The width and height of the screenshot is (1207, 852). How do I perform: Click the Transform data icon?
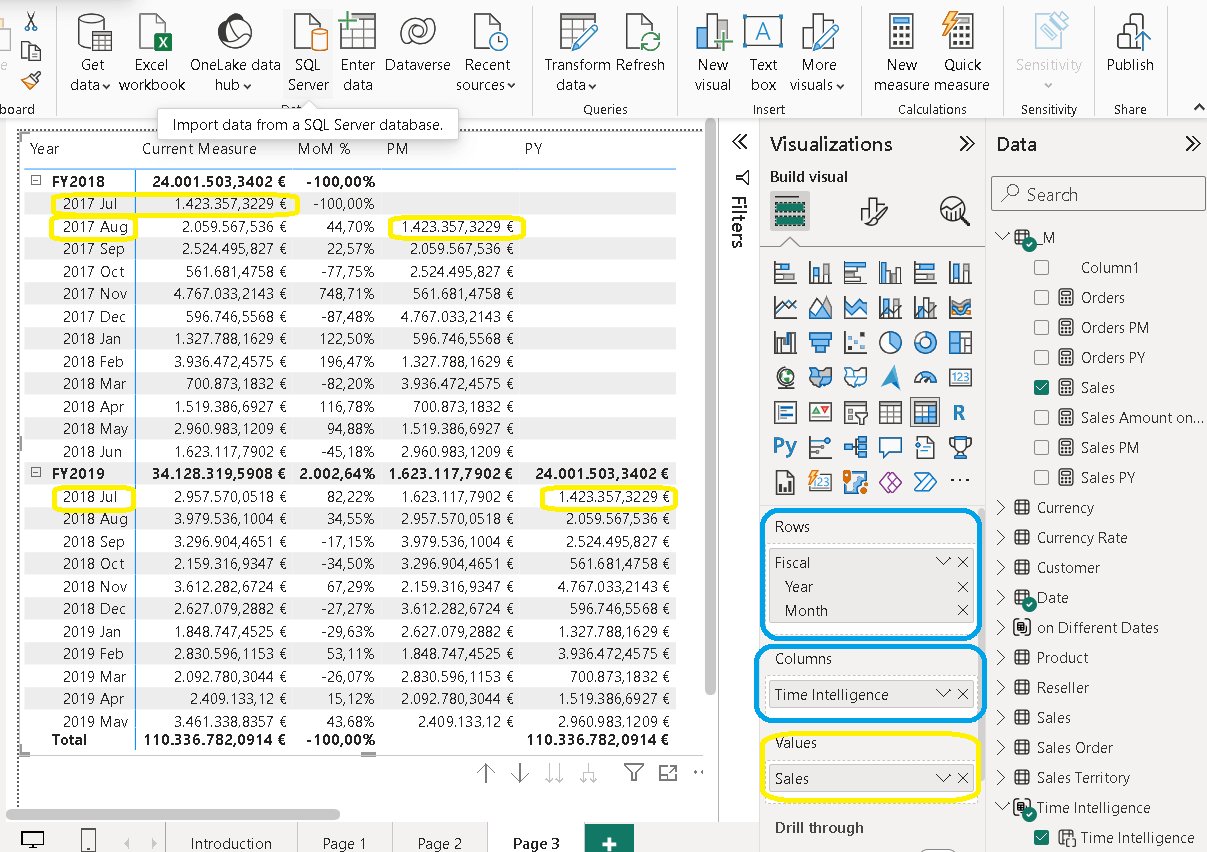(578, 33)
